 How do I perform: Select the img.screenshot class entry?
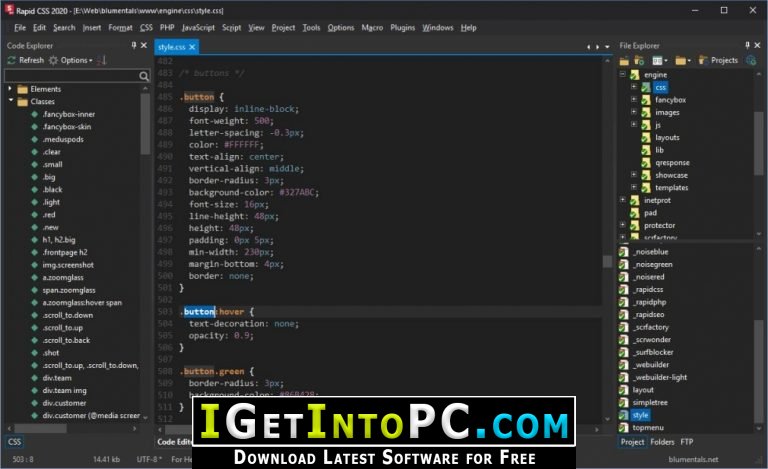tap(68, 265)
